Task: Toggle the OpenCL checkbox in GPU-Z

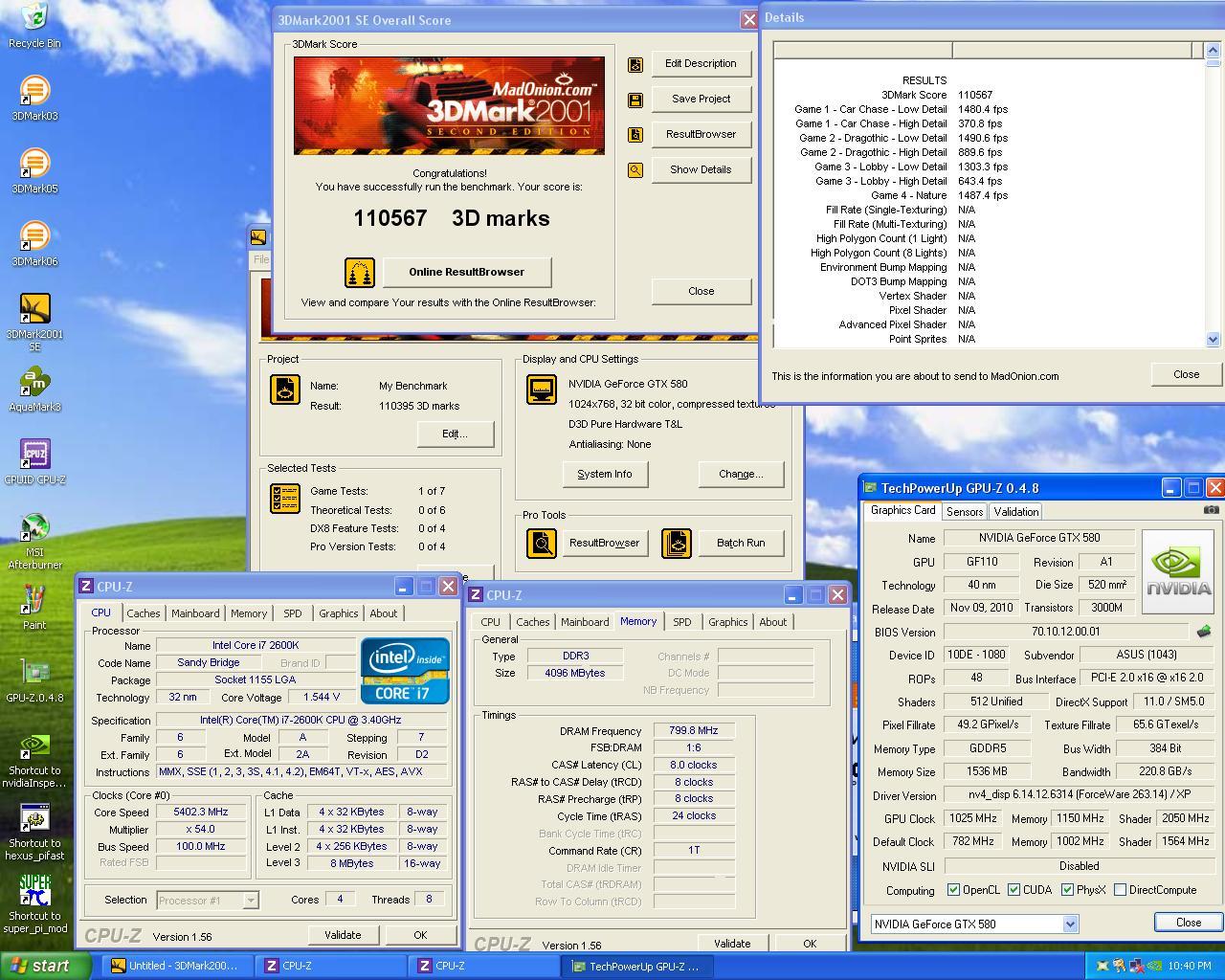Action: (953, 890)
